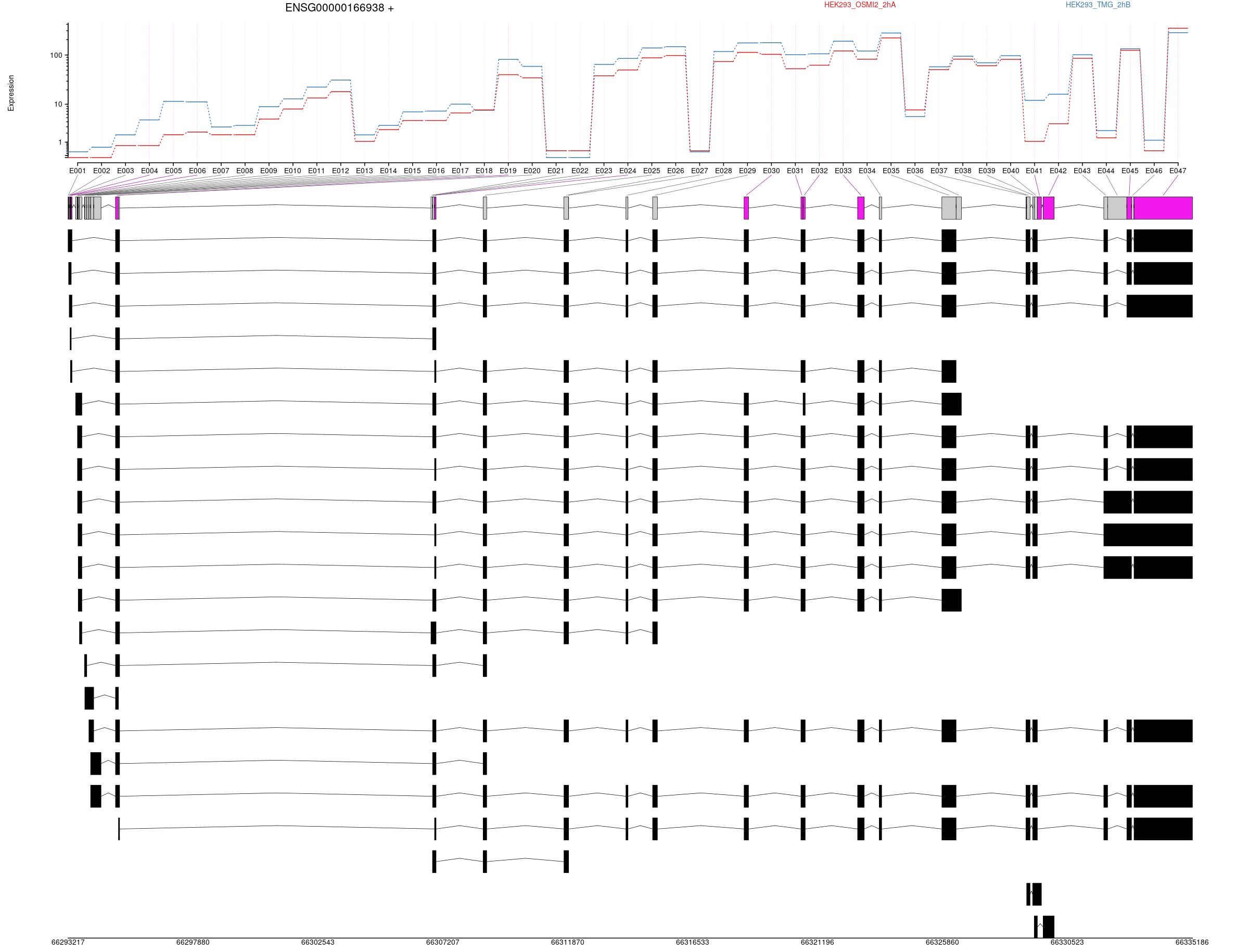Click exon label E015
This screenshot has width=1249, height=952.
click(x=412, y=171)
